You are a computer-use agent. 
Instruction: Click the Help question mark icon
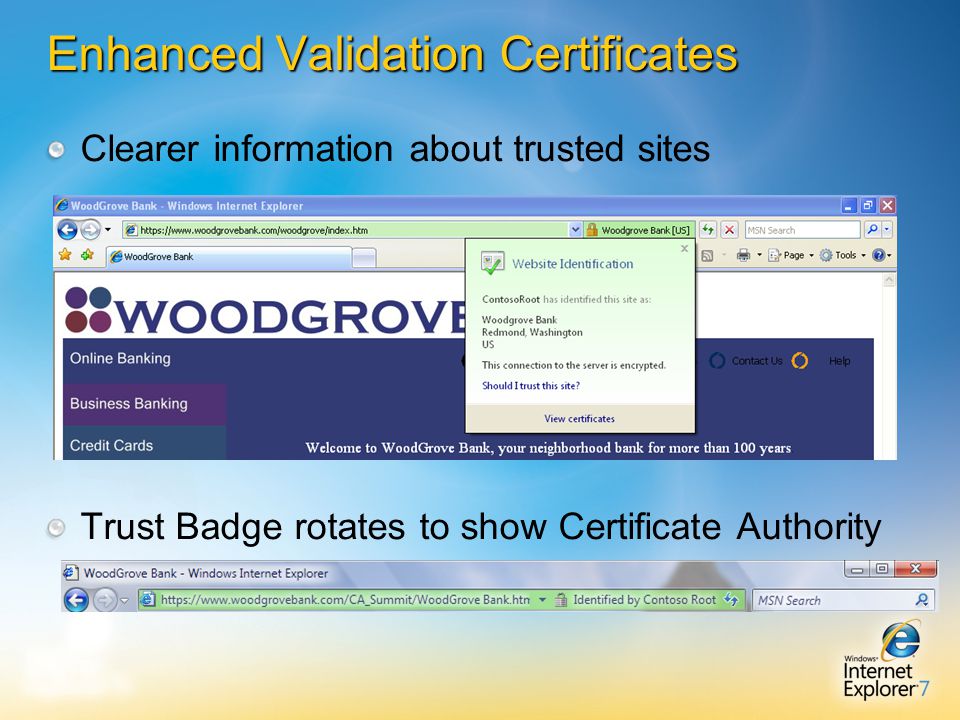click(878, 255)
